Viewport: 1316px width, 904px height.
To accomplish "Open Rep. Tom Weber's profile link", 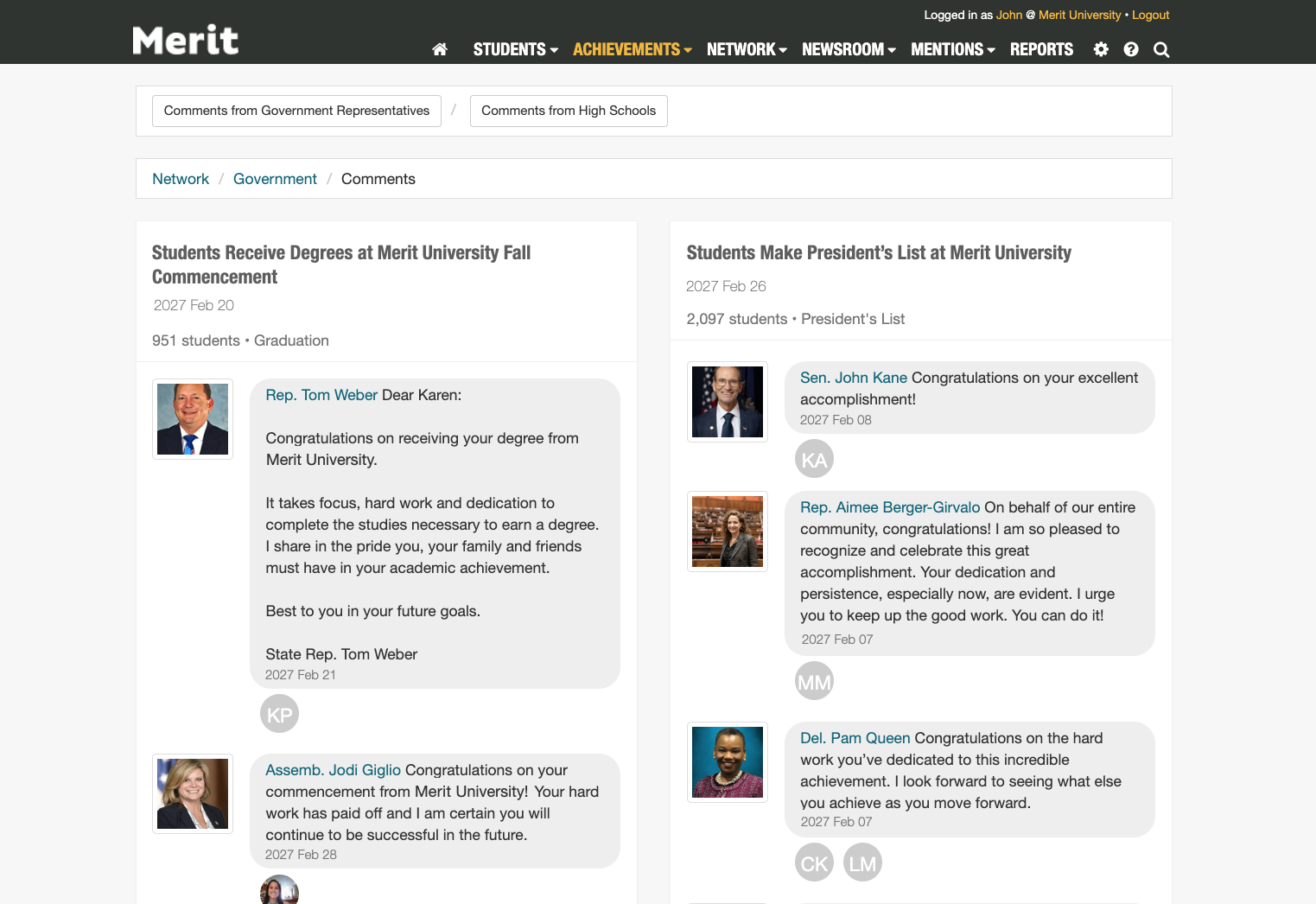I will (321, 394).
